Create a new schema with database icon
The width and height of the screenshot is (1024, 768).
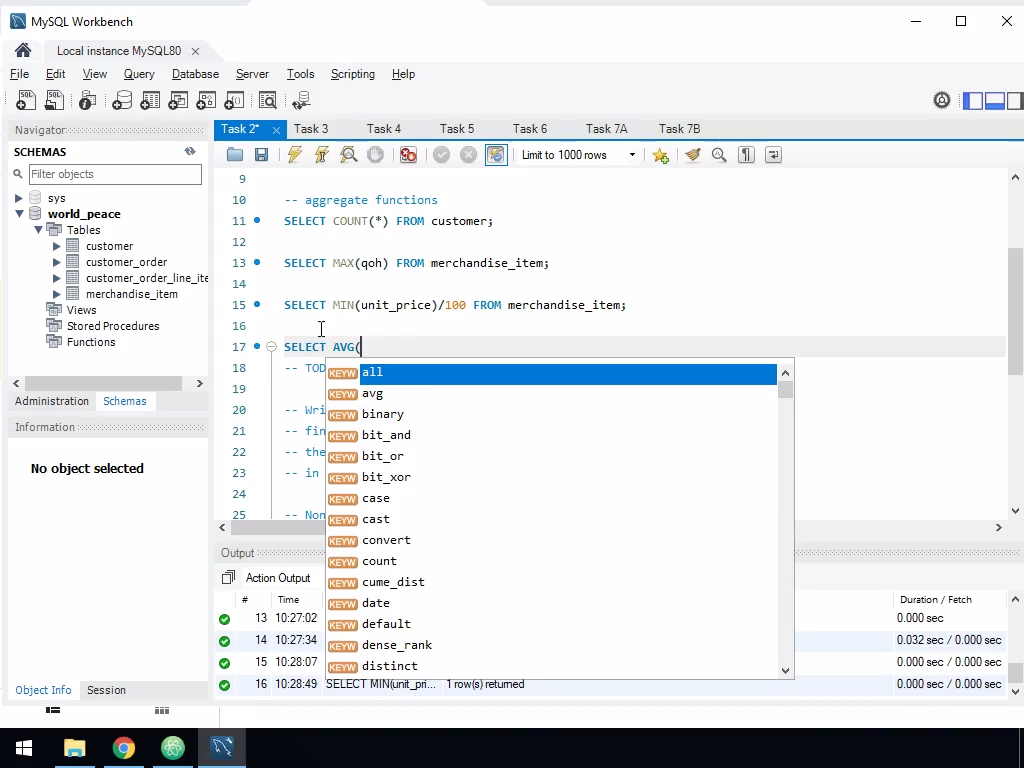tap(122, 100)
